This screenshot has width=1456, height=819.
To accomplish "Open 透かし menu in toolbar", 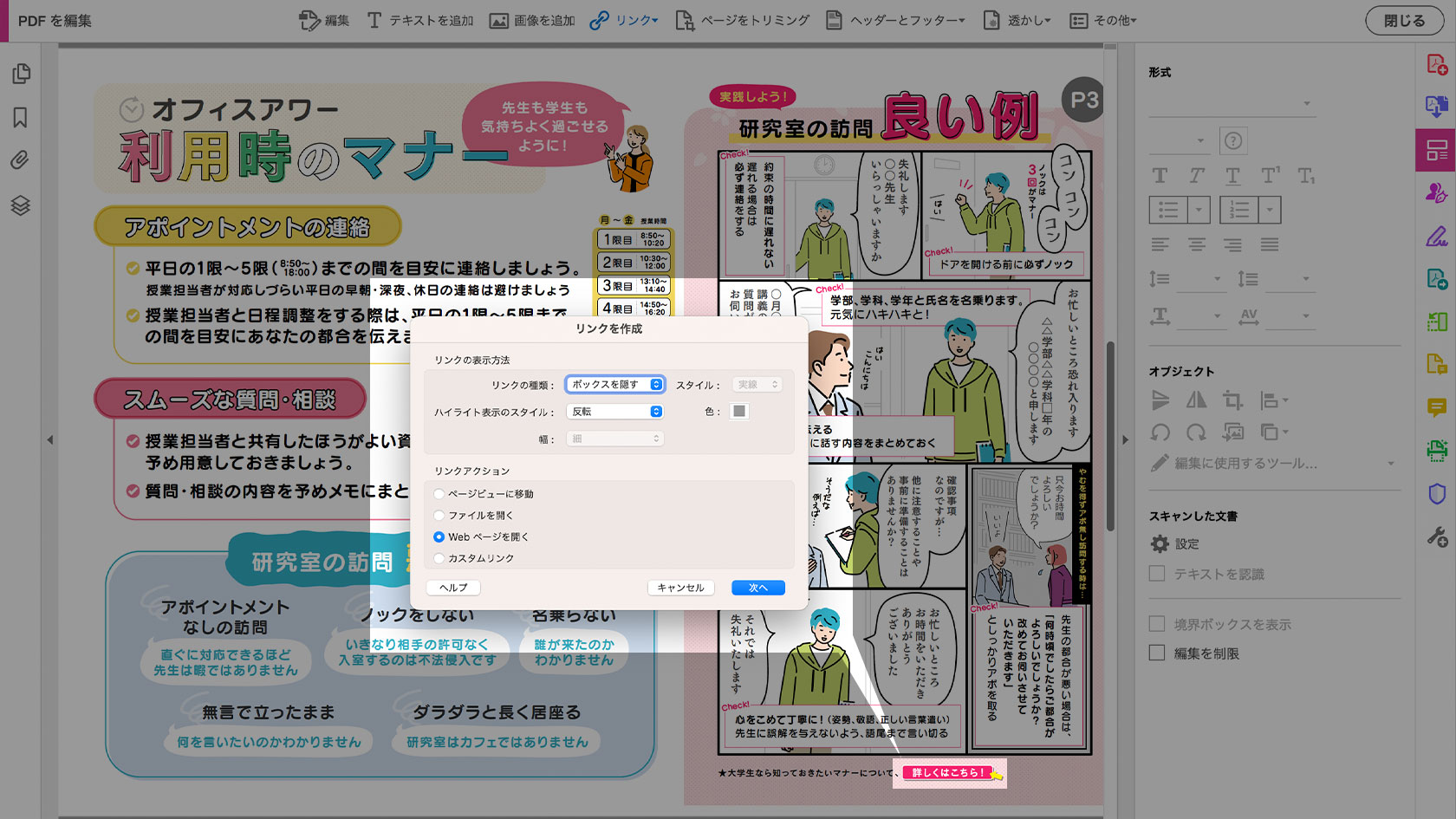I will [x=1017, y=20].
